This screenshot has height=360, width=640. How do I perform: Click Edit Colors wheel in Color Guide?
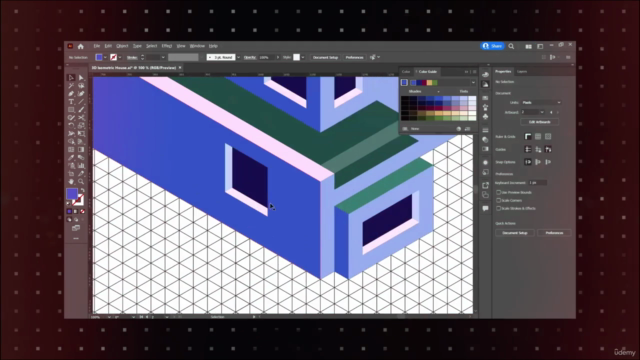coord(459,129)
